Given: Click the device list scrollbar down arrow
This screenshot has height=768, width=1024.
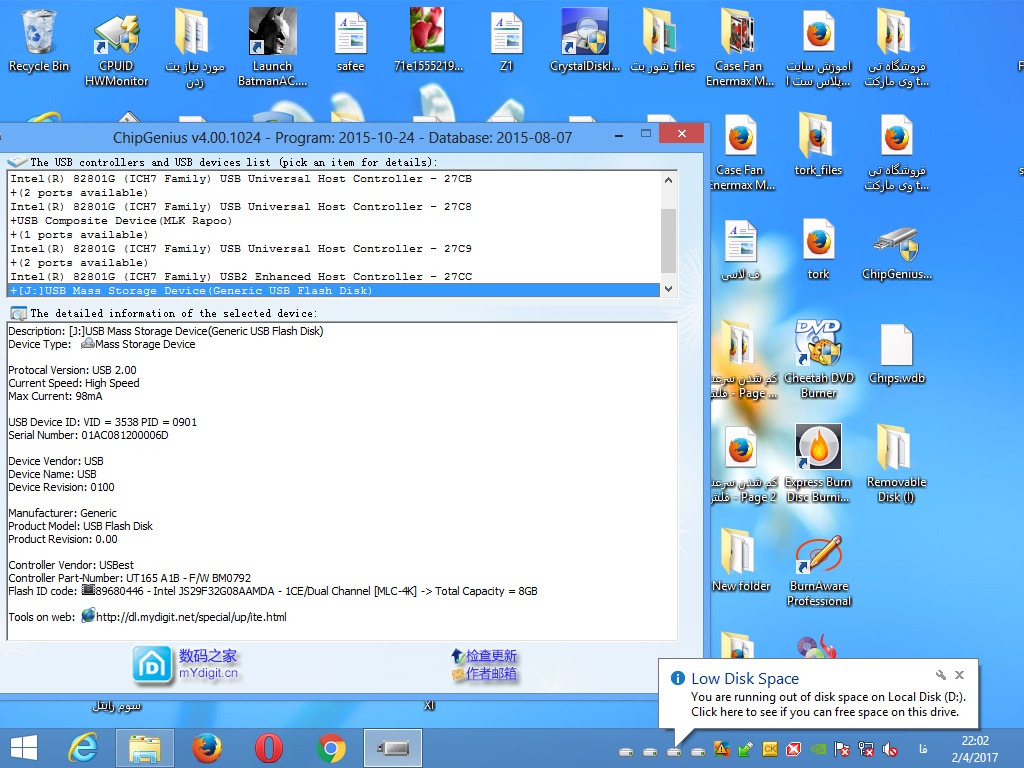Looking at the screenshot, I should [668, 289].
